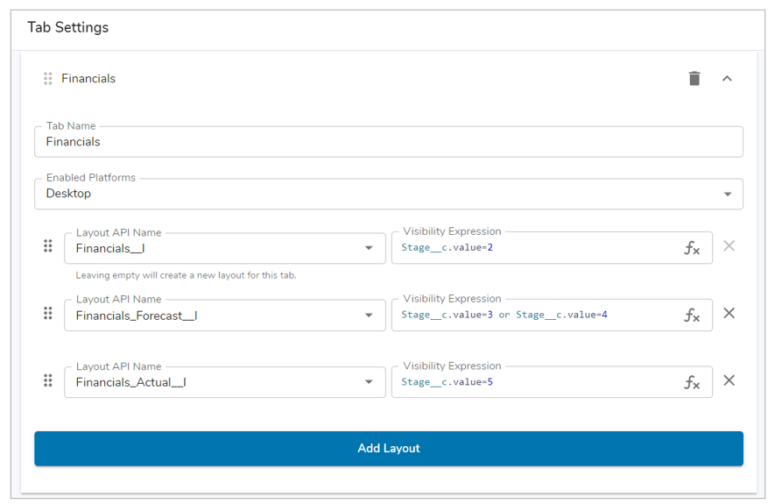This screenshot has width=768, height=504.
Task: Edit the Tab Name field
Action: 388,142
